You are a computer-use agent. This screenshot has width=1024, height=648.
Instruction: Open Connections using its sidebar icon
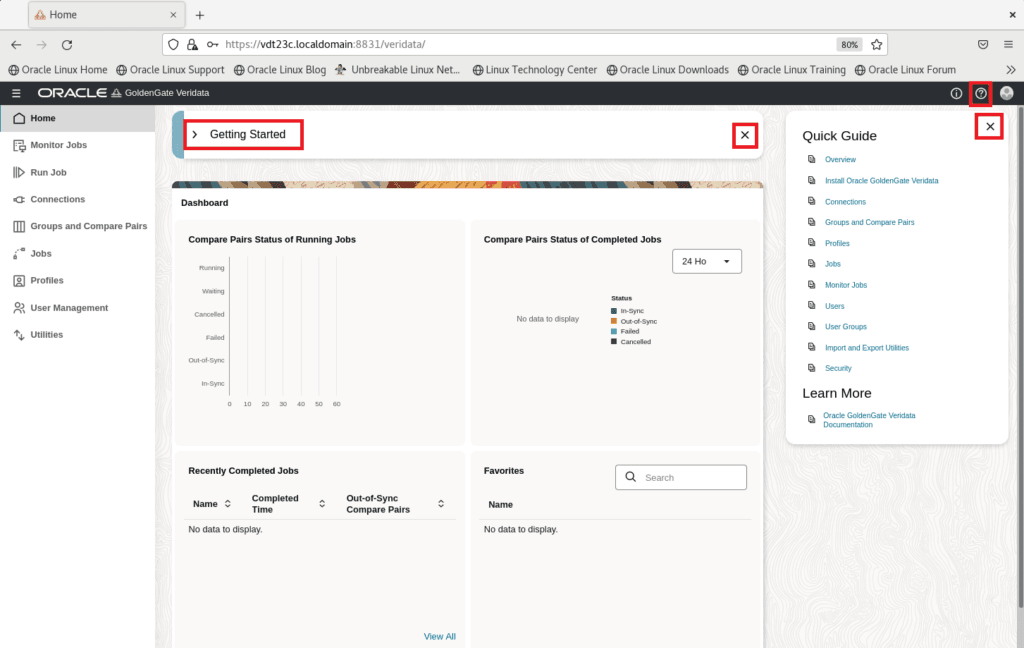(x=16, y=199)
